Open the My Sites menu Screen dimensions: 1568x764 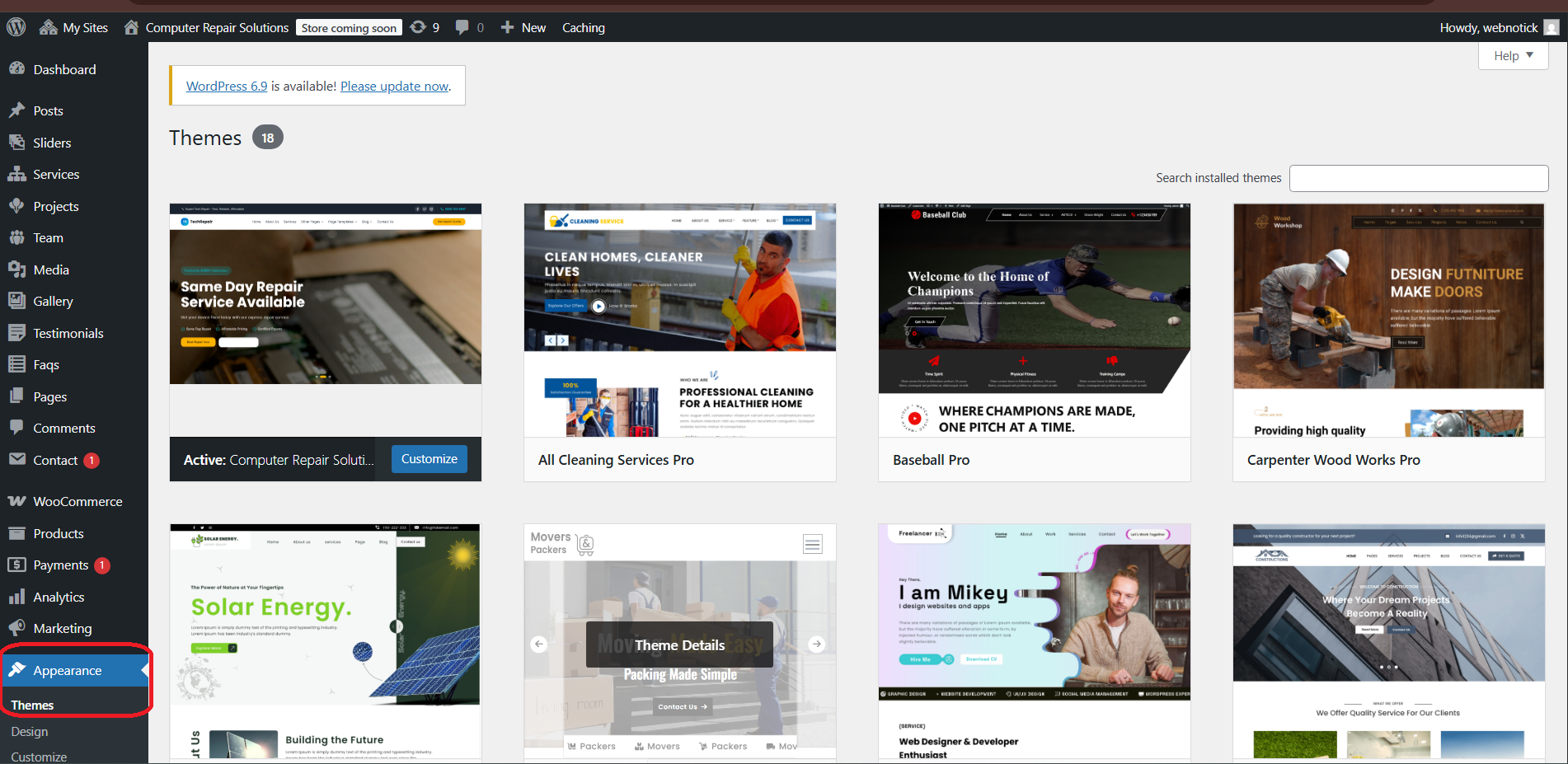point(74,27)
